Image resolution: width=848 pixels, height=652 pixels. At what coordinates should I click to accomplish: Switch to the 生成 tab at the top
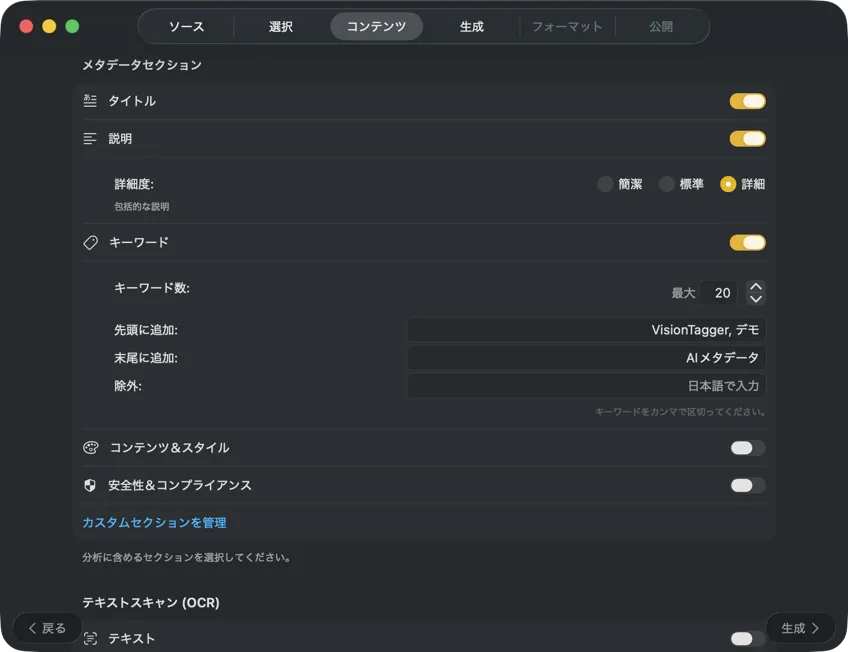pos(471,26)
